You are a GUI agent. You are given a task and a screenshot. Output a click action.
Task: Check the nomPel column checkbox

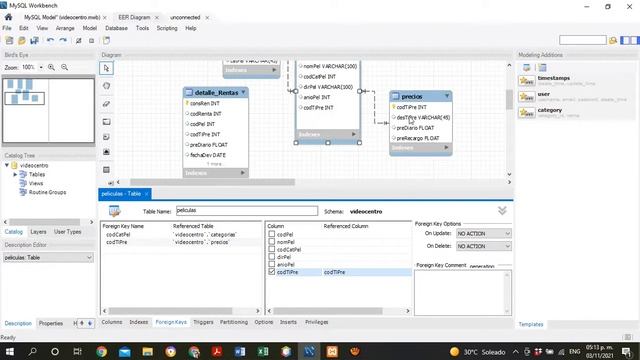(x=272, y=242)
